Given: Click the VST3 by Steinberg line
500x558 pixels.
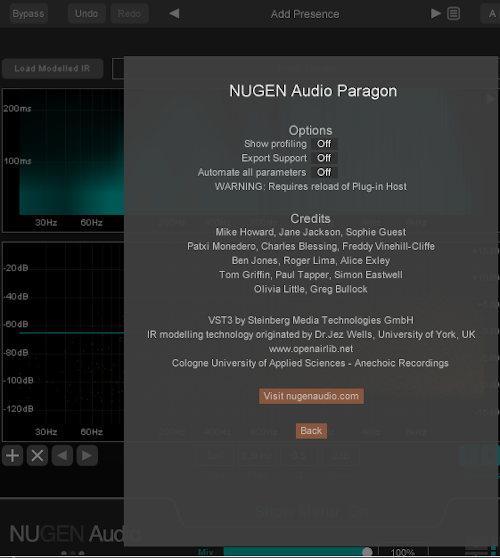Looking at the screenshot, I should pyautogui.click(x=311, y=320).
